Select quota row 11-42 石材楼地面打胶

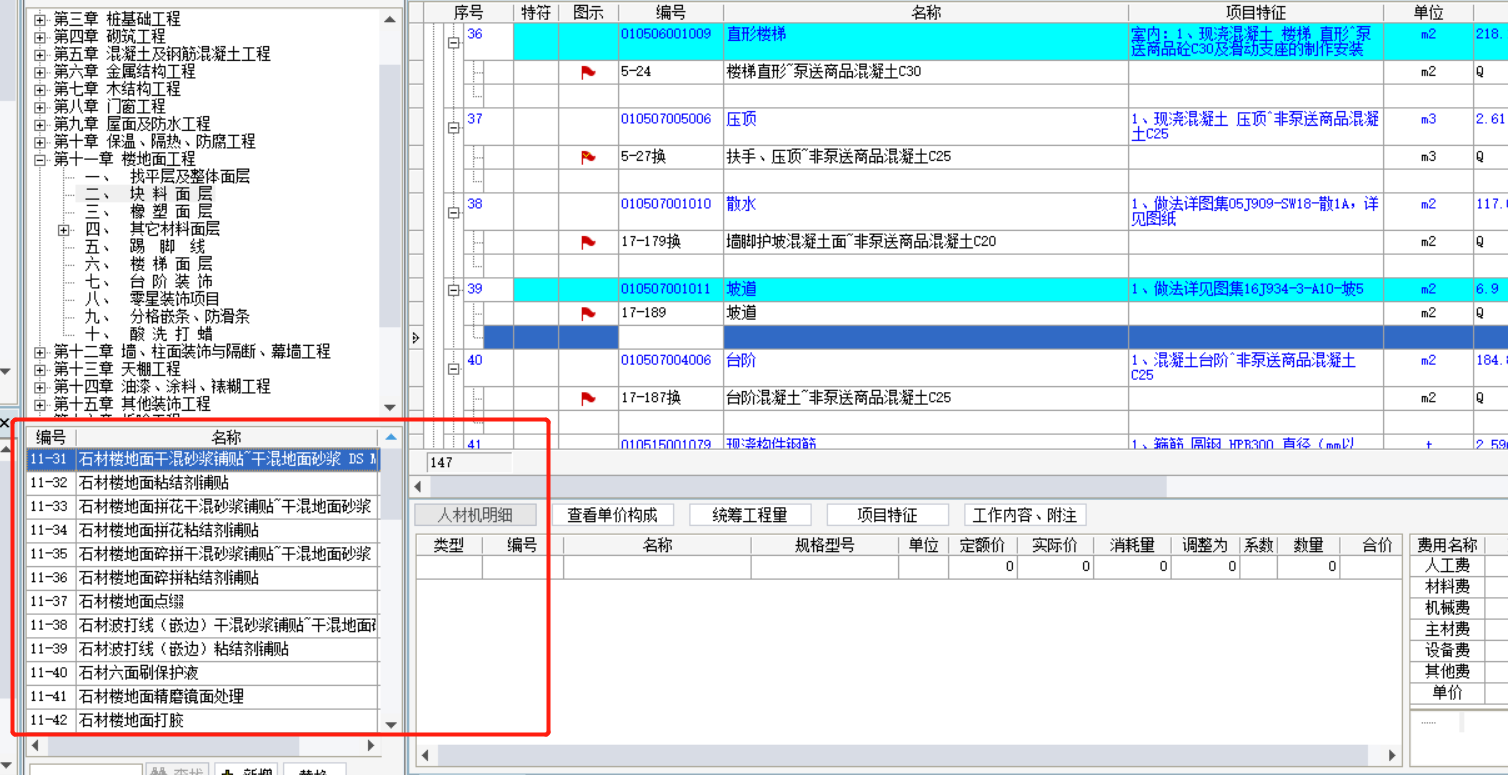[x=203, y=720]
